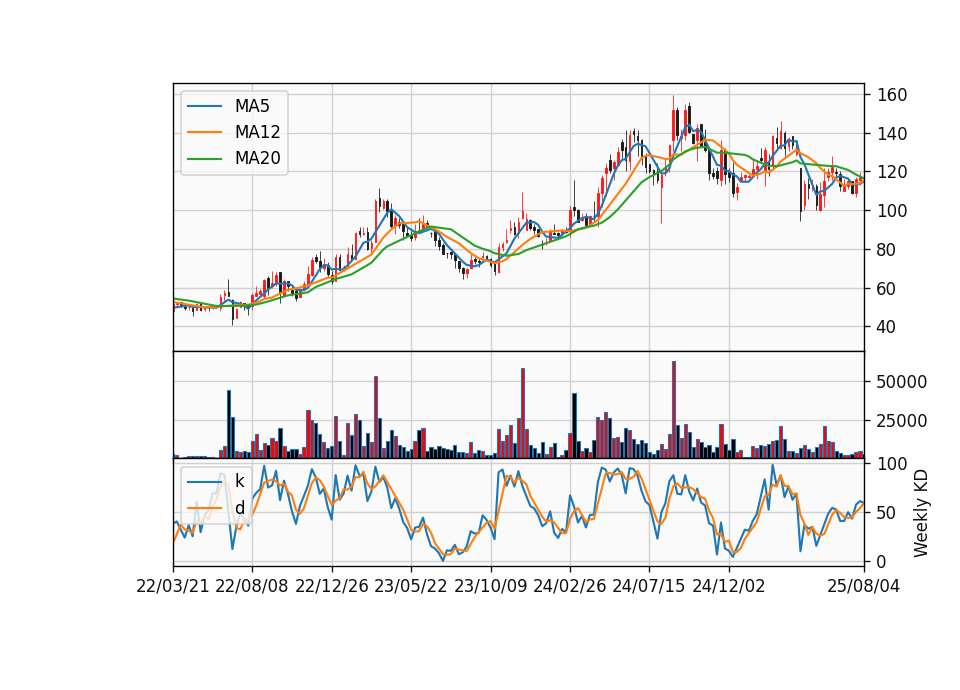Image resolution: width=960 pixels, height=690 pixels.
Task: Click the MA12 legend label
Action: (x=257, y=132)
